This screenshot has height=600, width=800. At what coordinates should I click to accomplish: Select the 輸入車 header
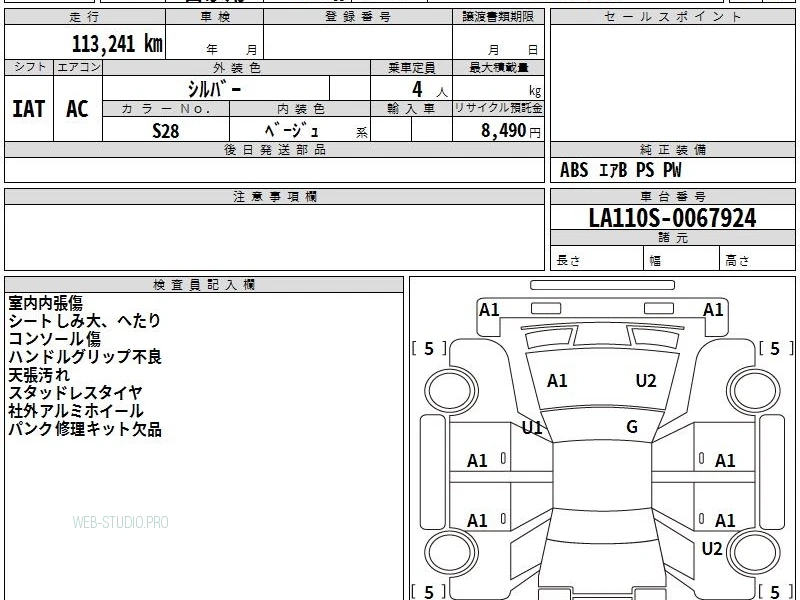click(411, 109)
